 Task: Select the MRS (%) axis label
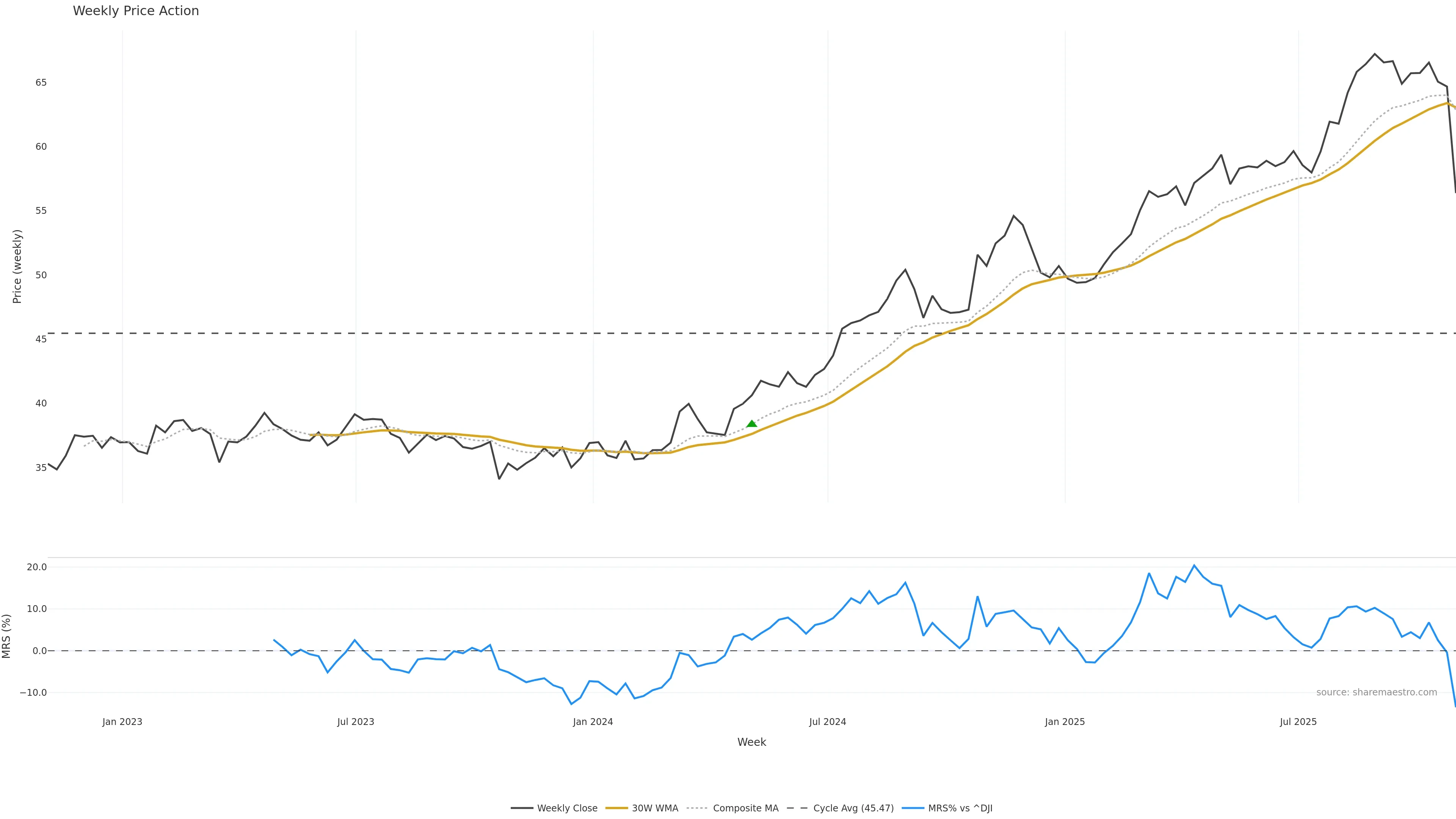pos(7,636)
